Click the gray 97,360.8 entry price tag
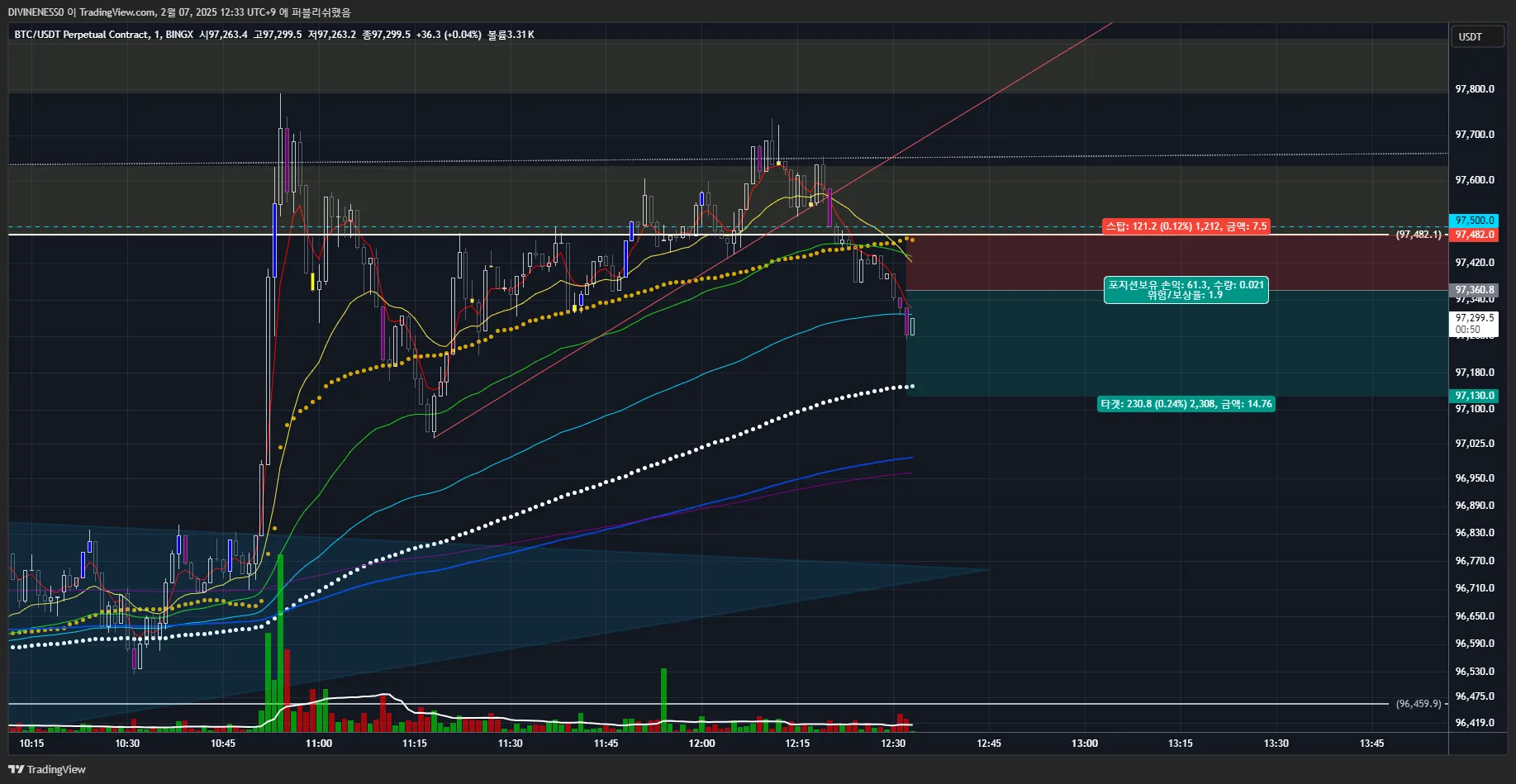Image resolution: width=1516 pixels, height=784 pixels. pyautogui.click(x=1474, y=290)
